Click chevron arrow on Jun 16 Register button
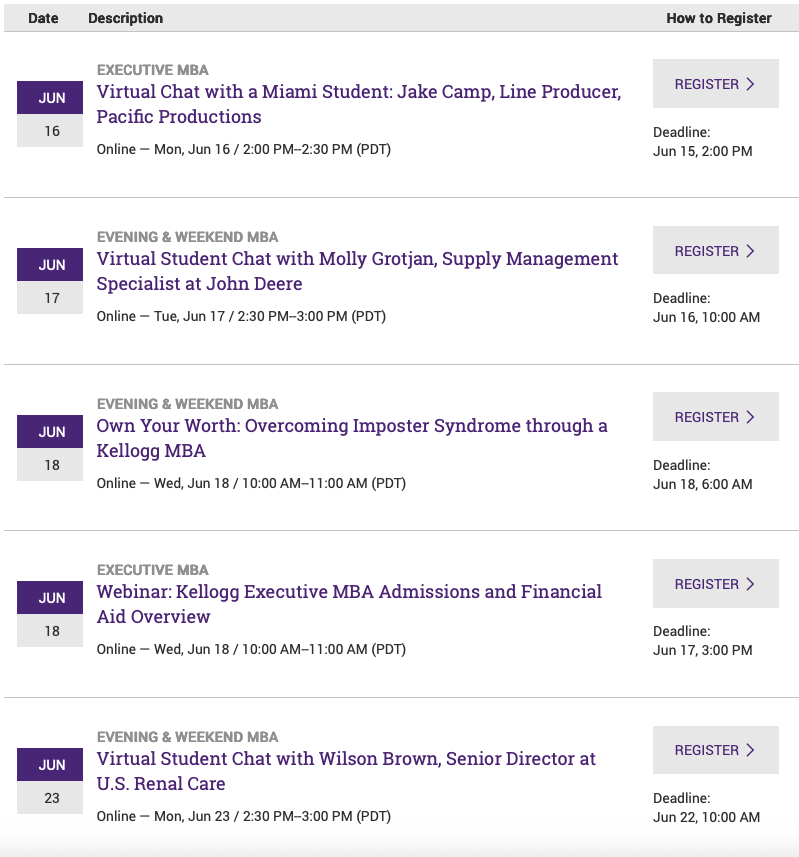Image resolution: width=799 pixels, height=857 pixels. tap(751, 84)
